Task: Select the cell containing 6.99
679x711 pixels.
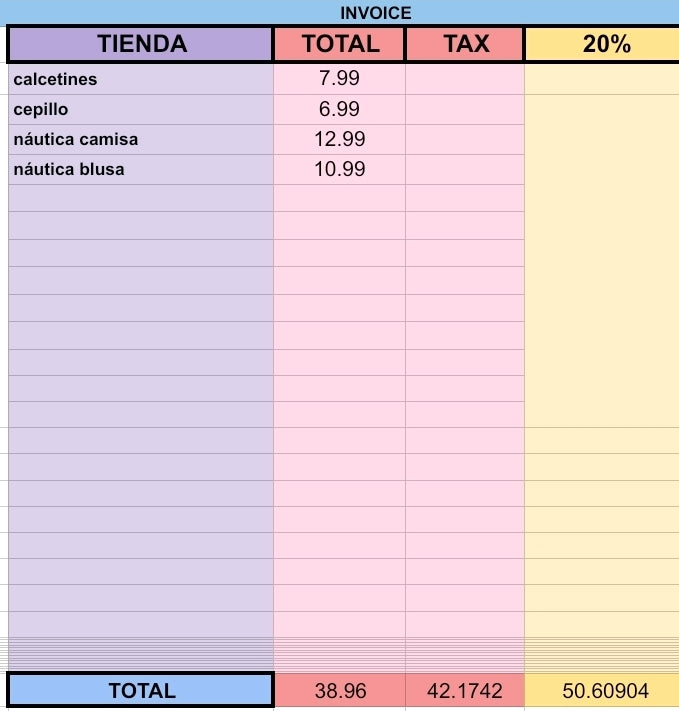Action: [x=339, y=110]
